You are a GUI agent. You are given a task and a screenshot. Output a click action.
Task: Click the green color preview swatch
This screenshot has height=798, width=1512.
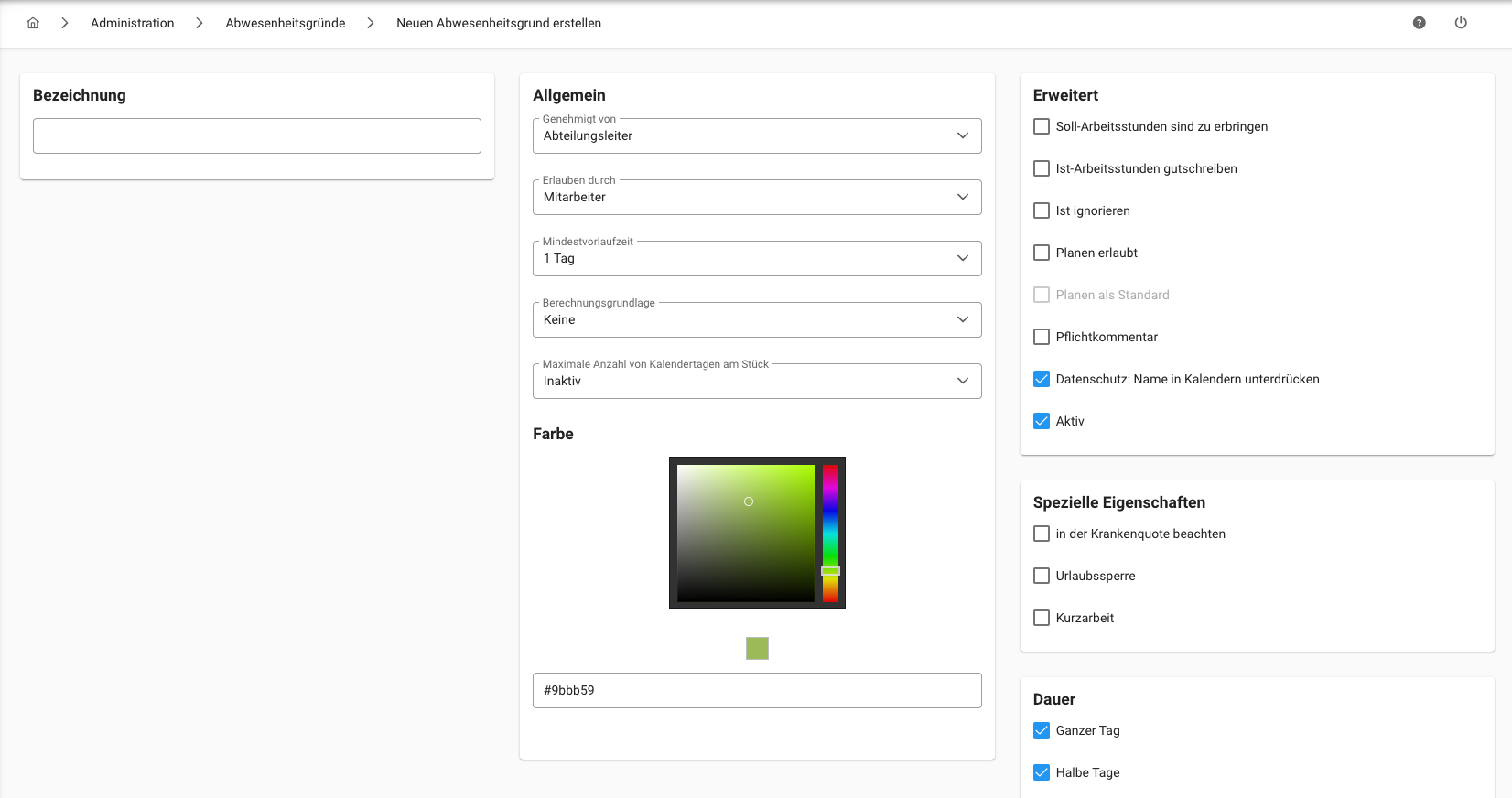pos(757,648)
